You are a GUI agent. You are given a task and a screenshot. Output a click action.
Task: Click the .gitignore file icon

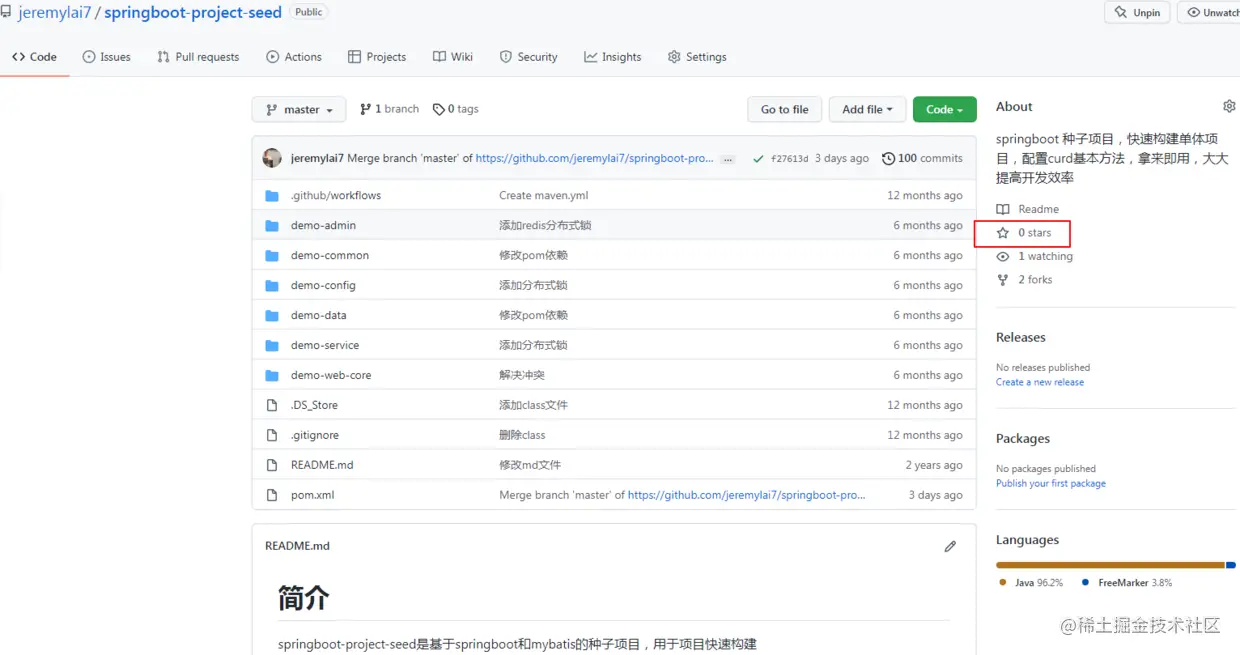tap(272, 435)
